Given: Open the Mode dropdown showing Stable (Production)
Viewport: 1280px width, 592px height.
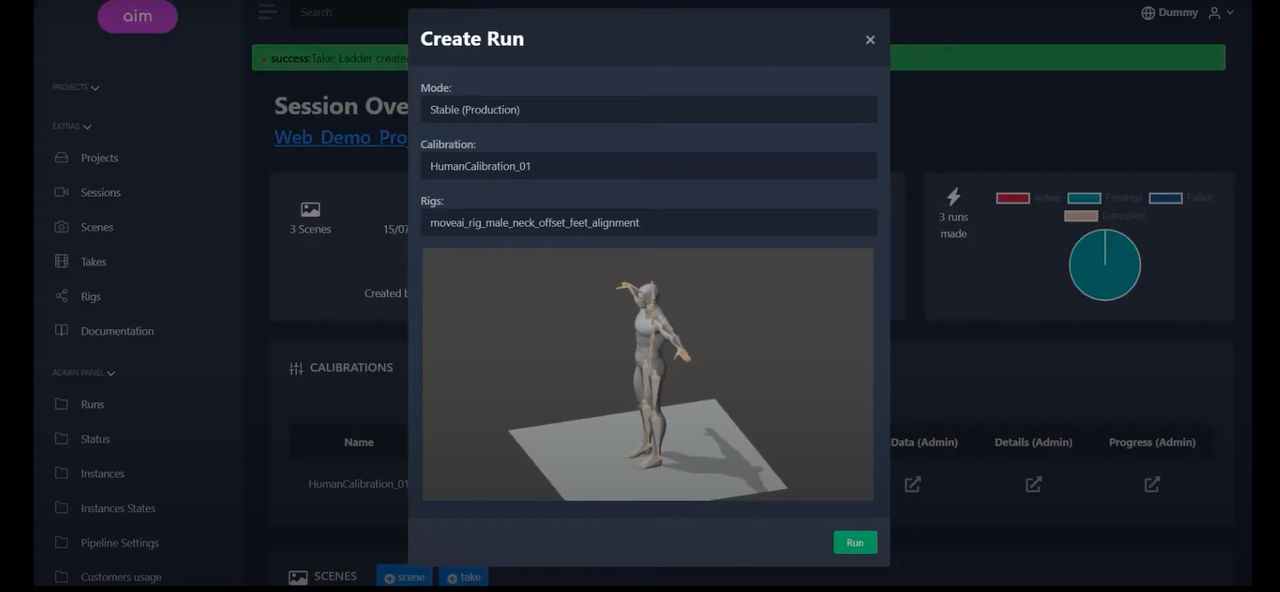Looking at the screenshot, I should (649, 110).
